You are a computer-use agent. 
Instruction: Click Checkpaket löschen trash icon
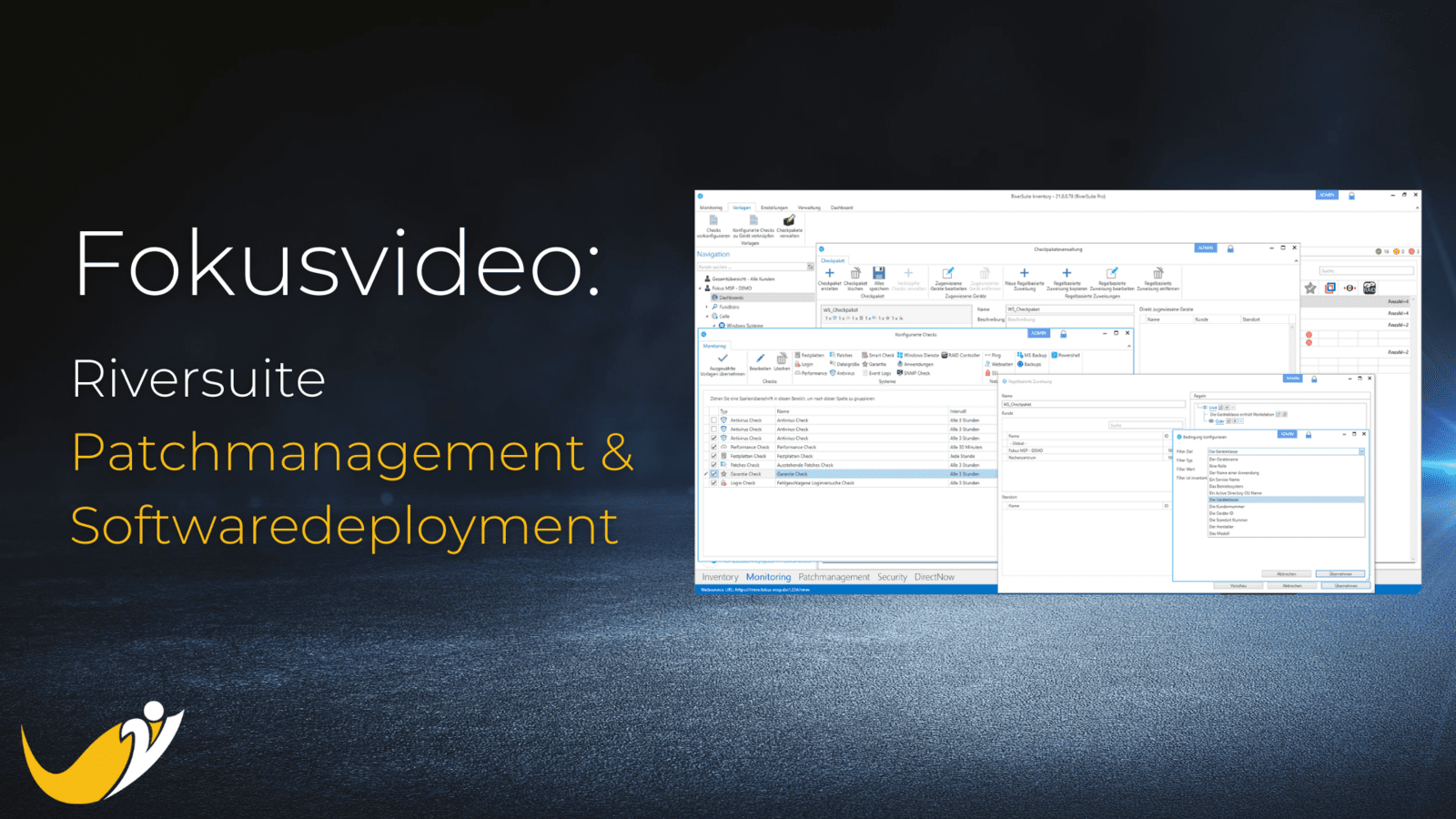coord(855,273)
